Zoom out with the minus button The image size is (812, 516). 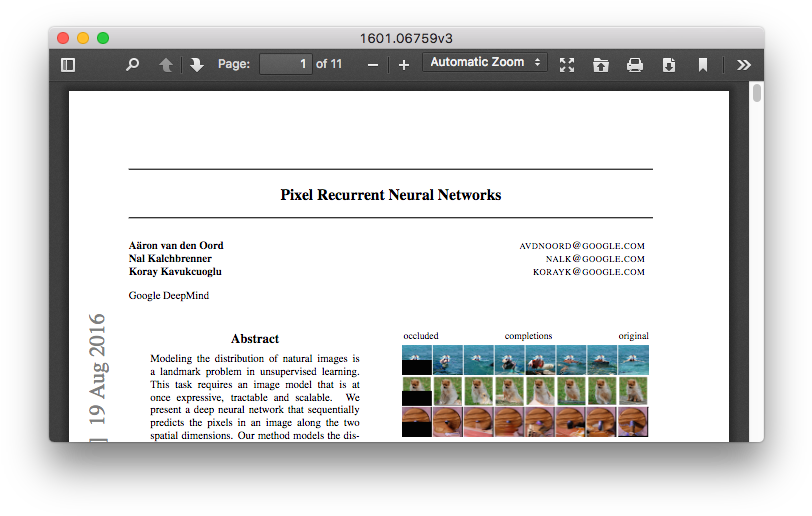tap(373, 65)
